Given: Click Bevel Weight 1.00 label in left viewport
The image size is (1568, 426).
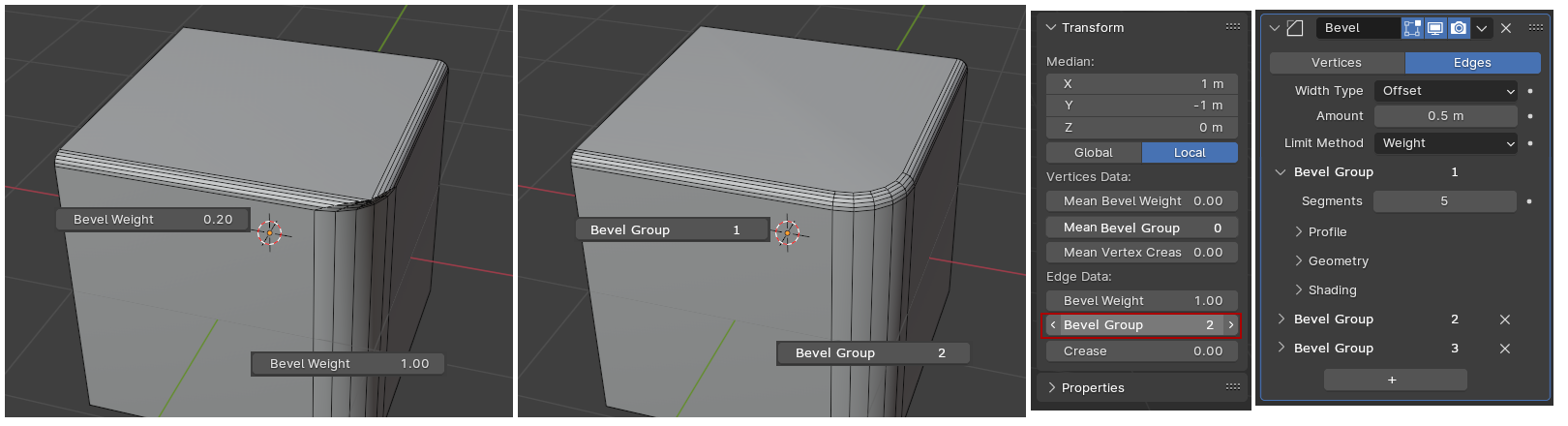Looking at the screenshot, I should click(x=347, y=364).
